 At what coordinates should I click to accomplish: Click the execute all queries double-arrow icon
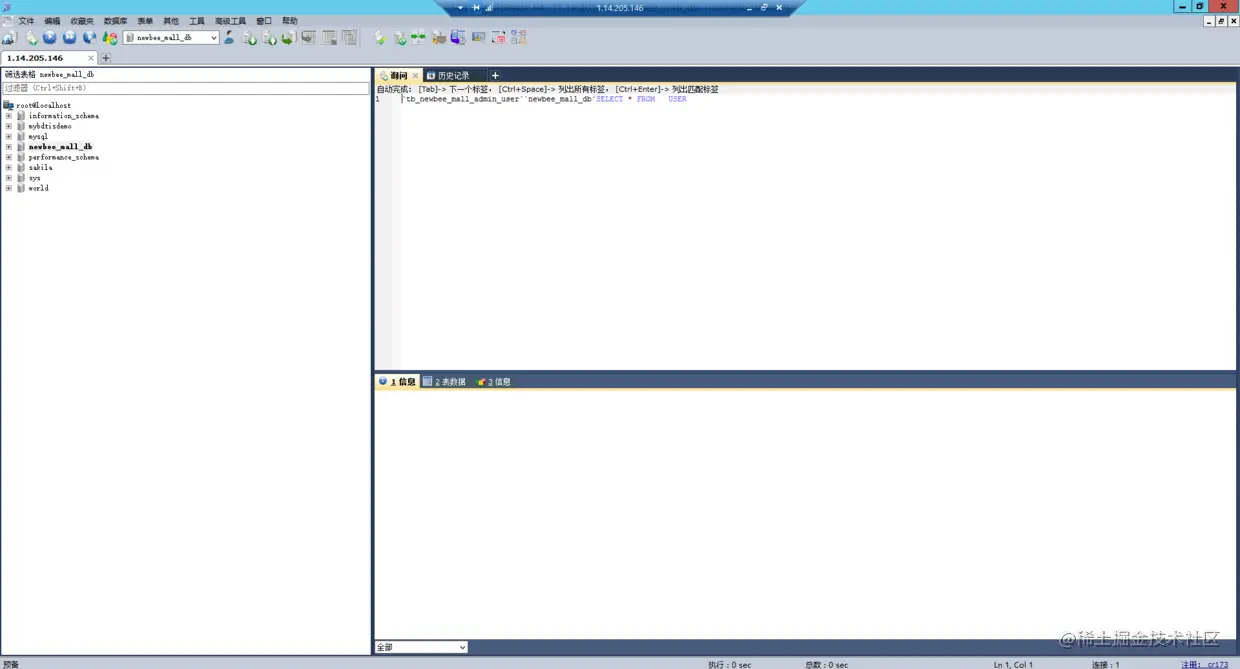(x=70, y=38)
